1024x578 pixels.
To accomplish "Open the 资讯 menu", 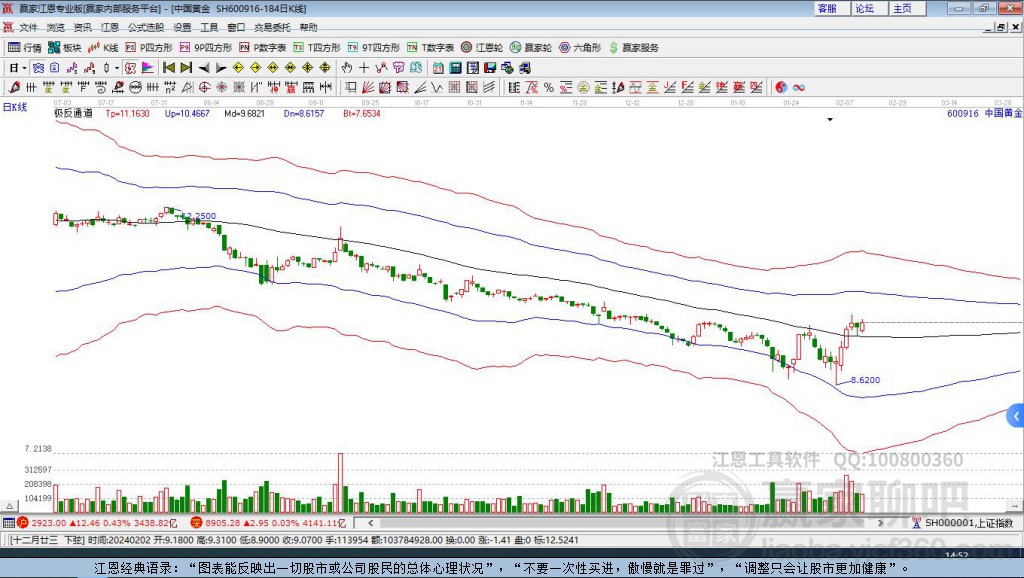I will (82, 27).
